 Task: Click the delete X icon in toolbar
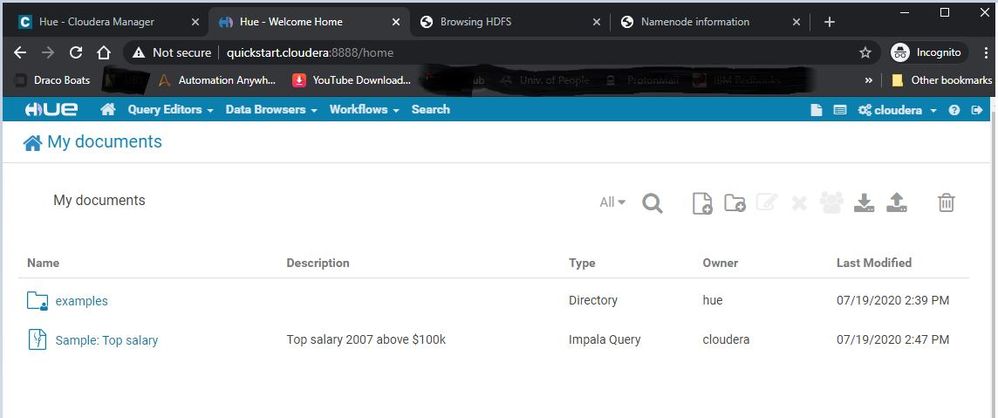(799, 203)
